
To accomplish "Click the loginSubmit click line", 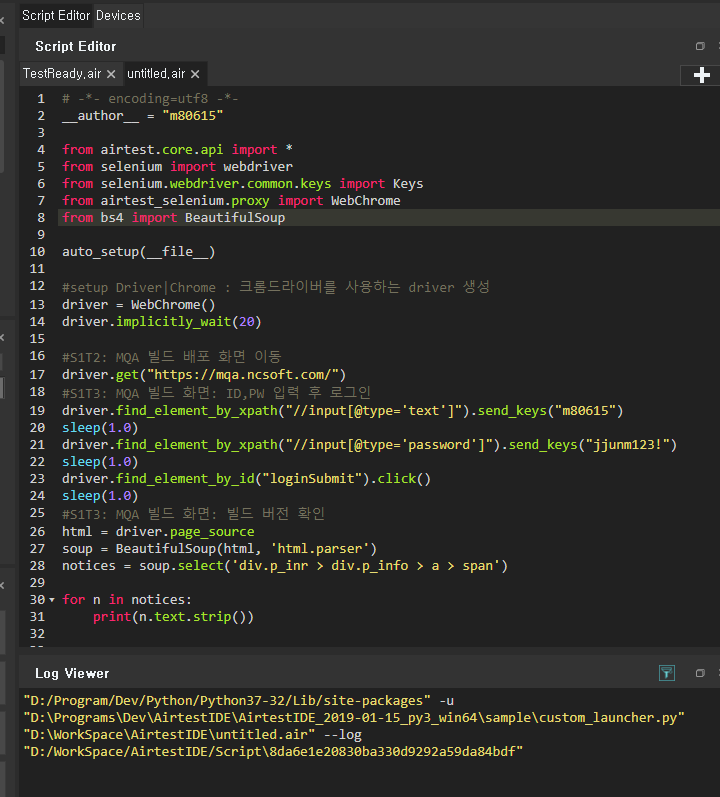I will tap(246, 479).
